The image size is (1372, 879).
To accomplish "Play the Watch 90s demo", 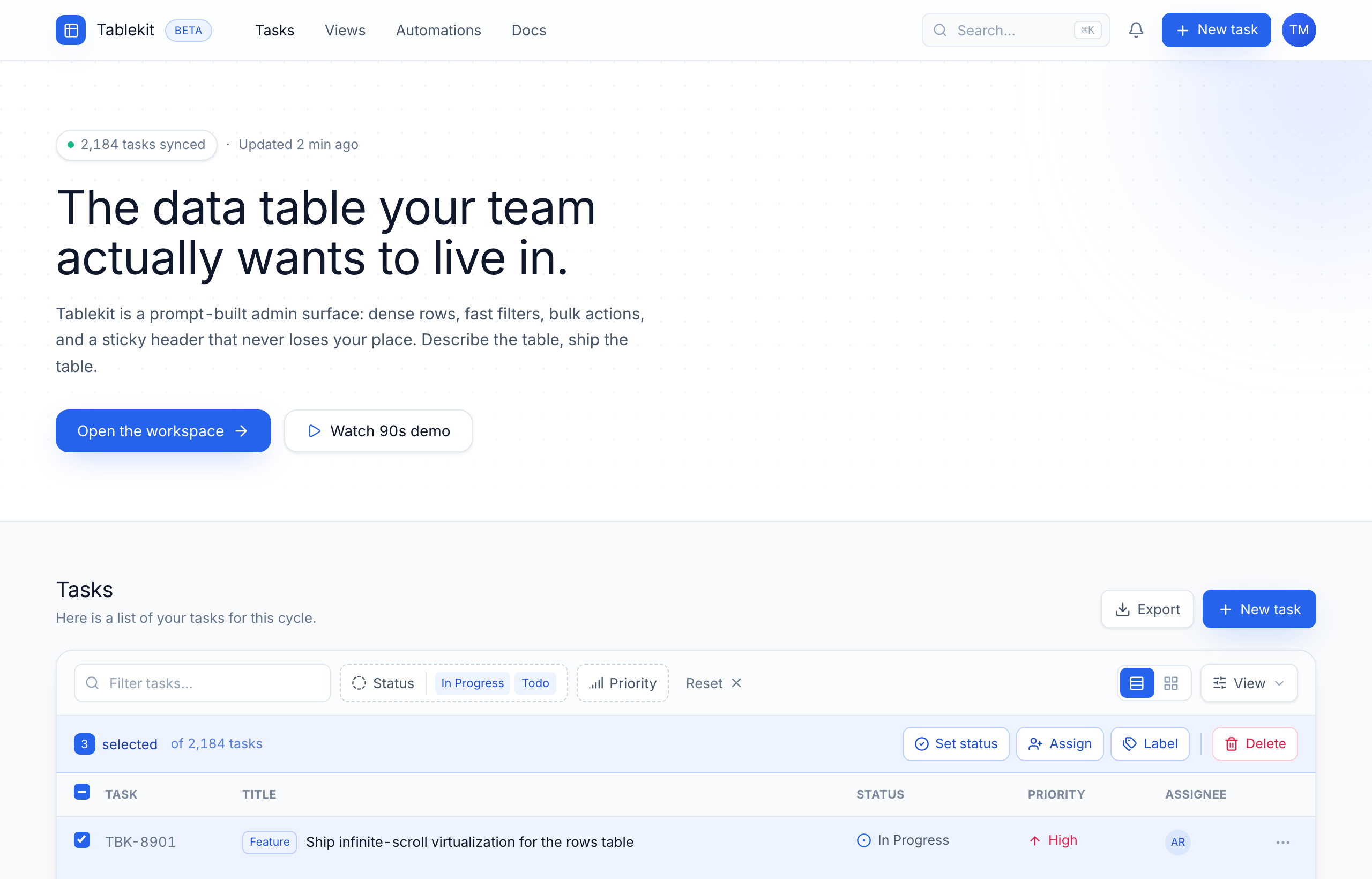I will [x=378, y=431].
